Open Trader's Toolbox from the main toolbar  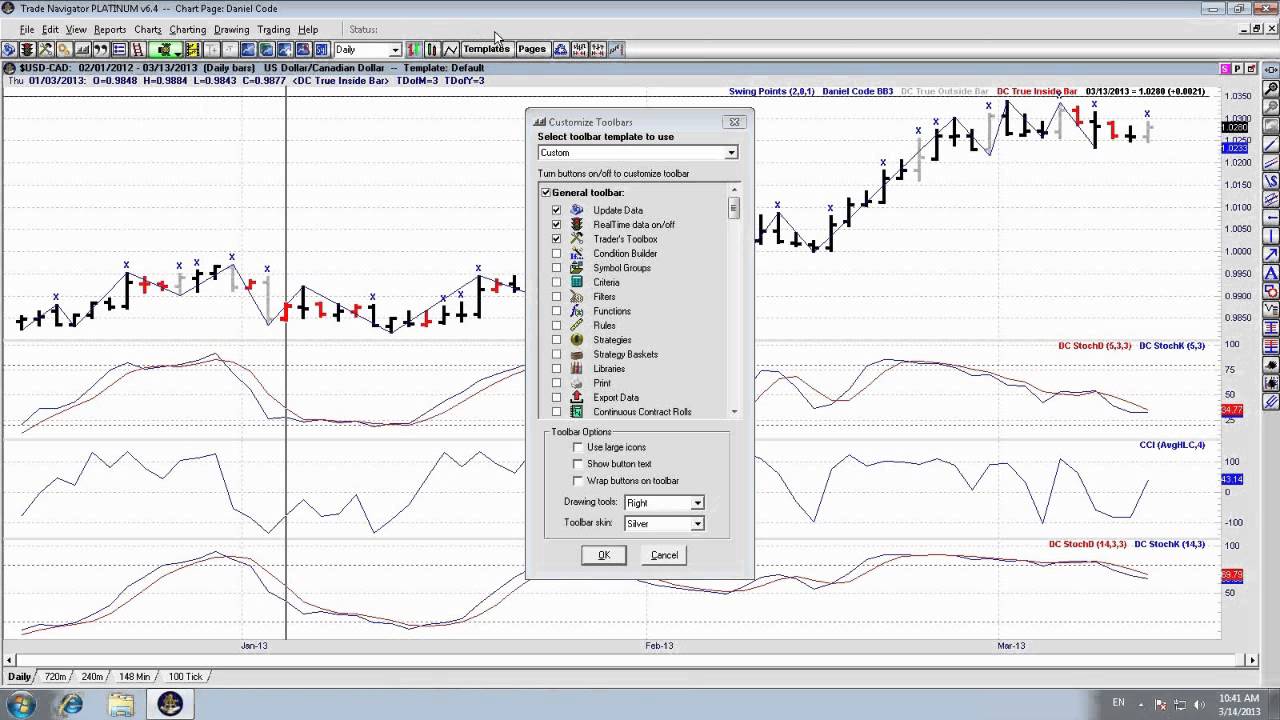click(x=46, y=49)
